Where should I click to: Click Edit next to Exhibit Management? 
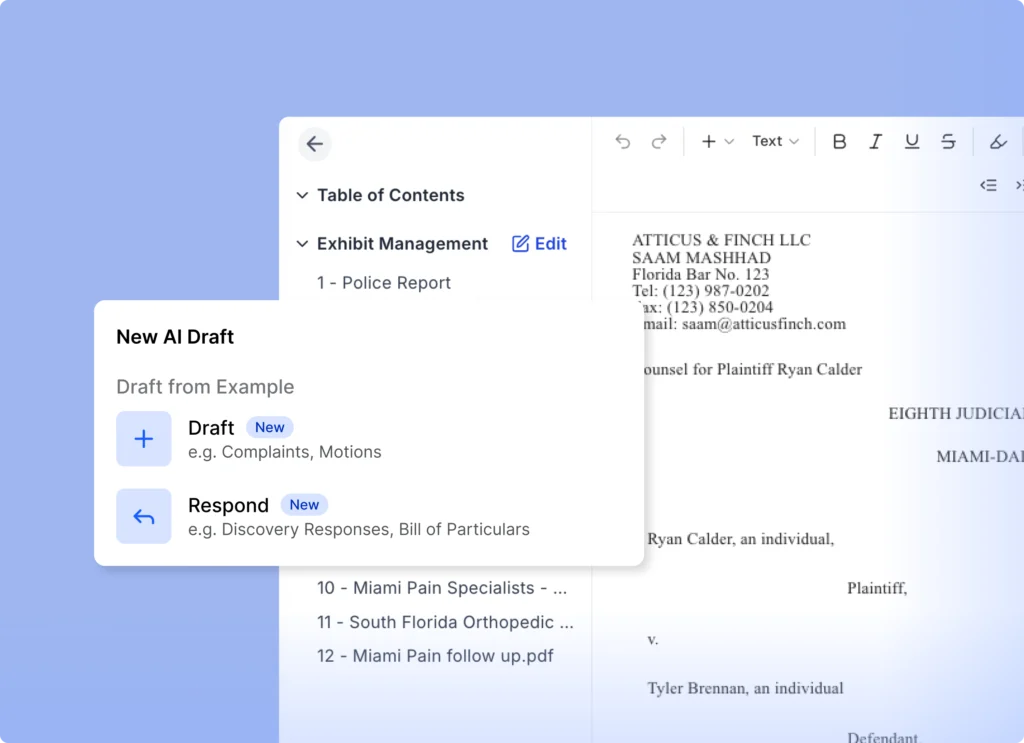click(540, 244)
